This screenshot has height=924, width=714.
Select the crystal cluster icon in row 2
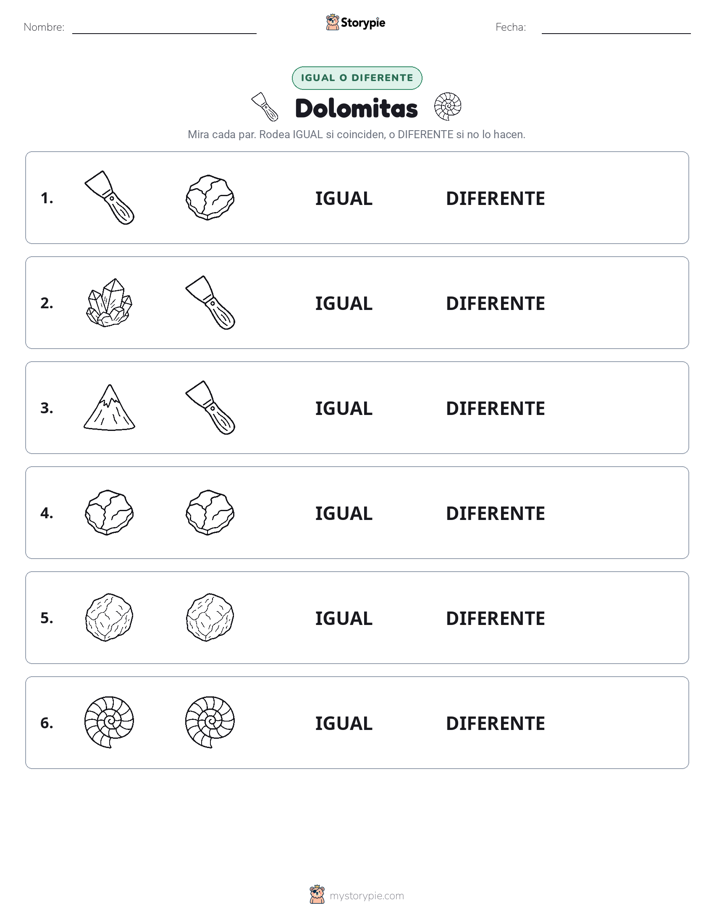[110, 303]
